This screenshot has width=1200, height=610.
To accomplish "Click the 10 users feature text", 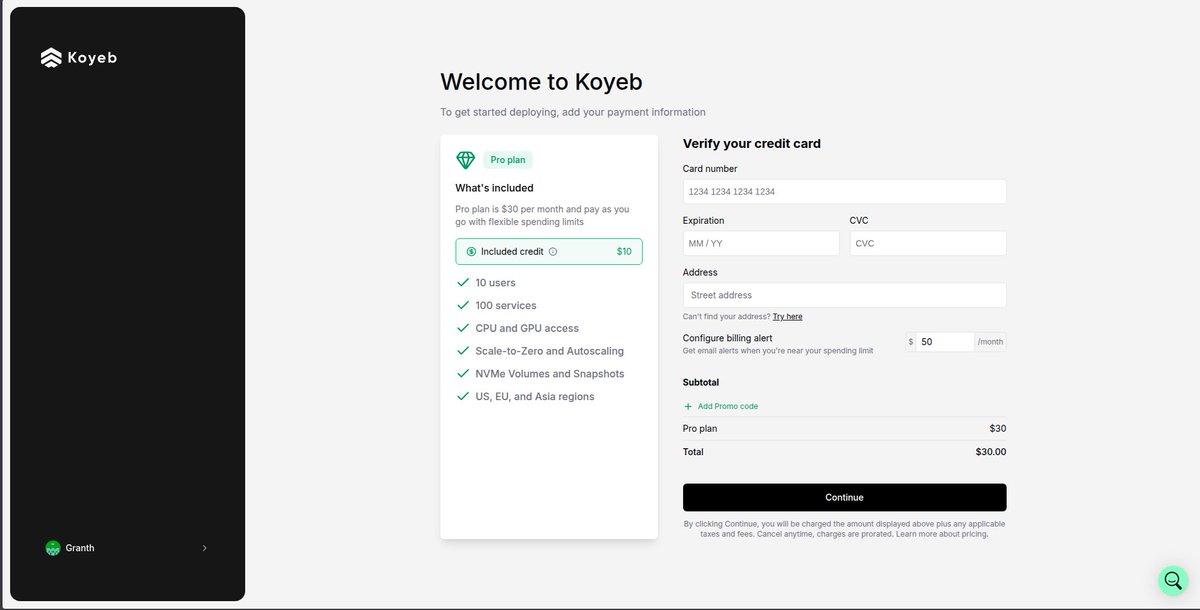I will [x=496, y=283].
